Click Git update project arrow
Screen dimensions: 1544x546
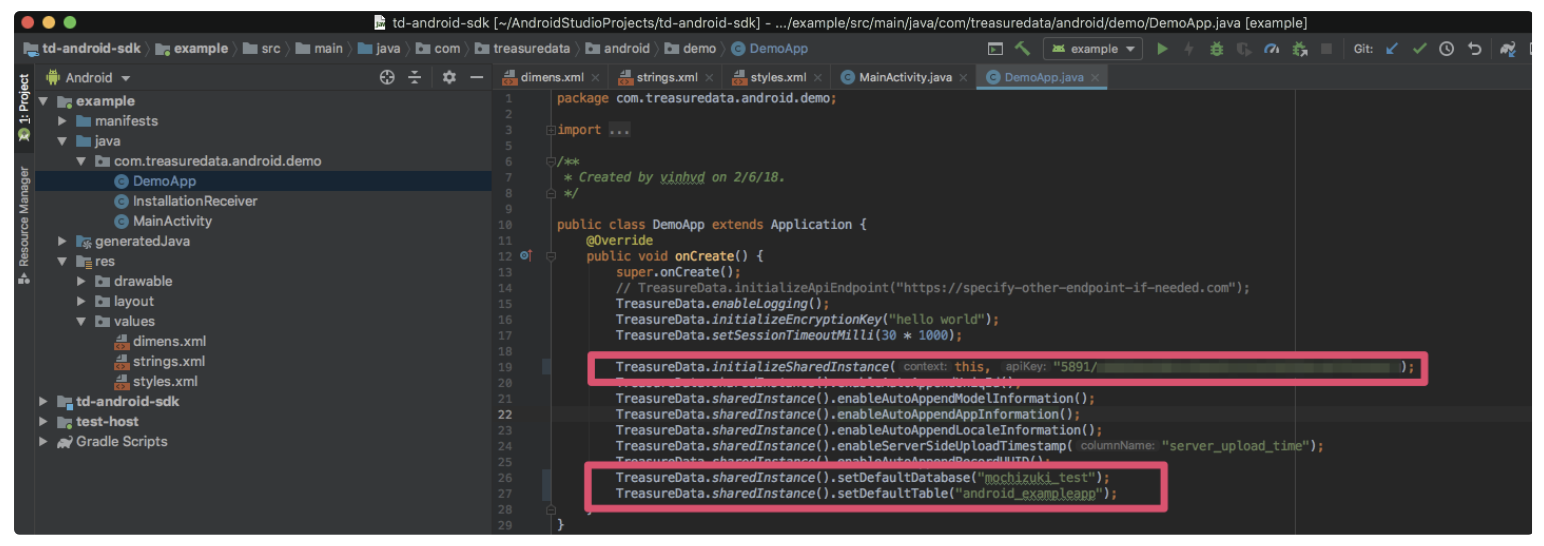(1391, 49)
